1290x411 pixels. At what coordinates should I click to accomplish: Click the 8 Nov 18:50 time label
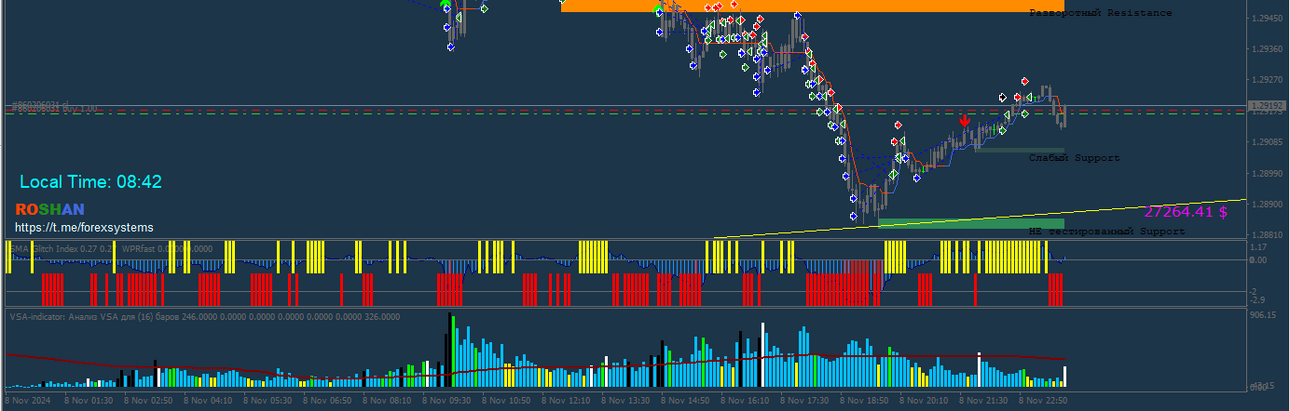pyautogui.click(x=864, y=400)
